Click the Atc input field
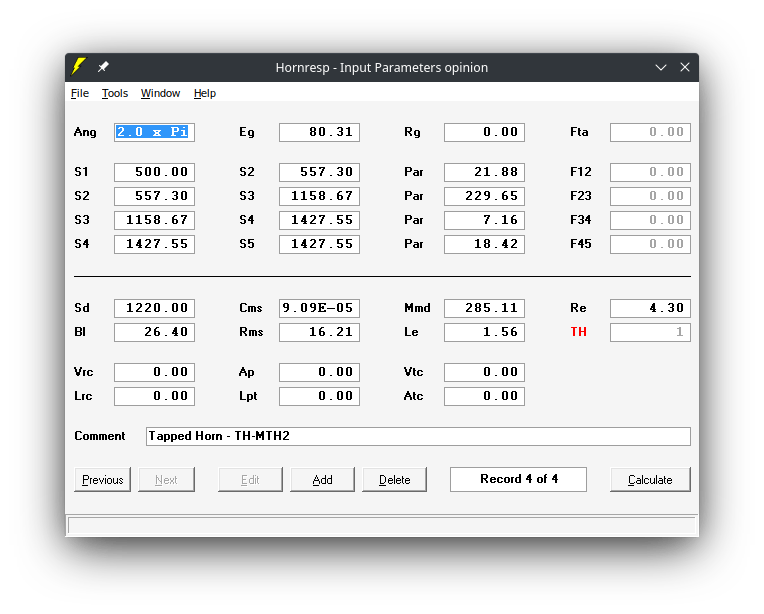Viewport: 764px width, 614px height. 484,396
